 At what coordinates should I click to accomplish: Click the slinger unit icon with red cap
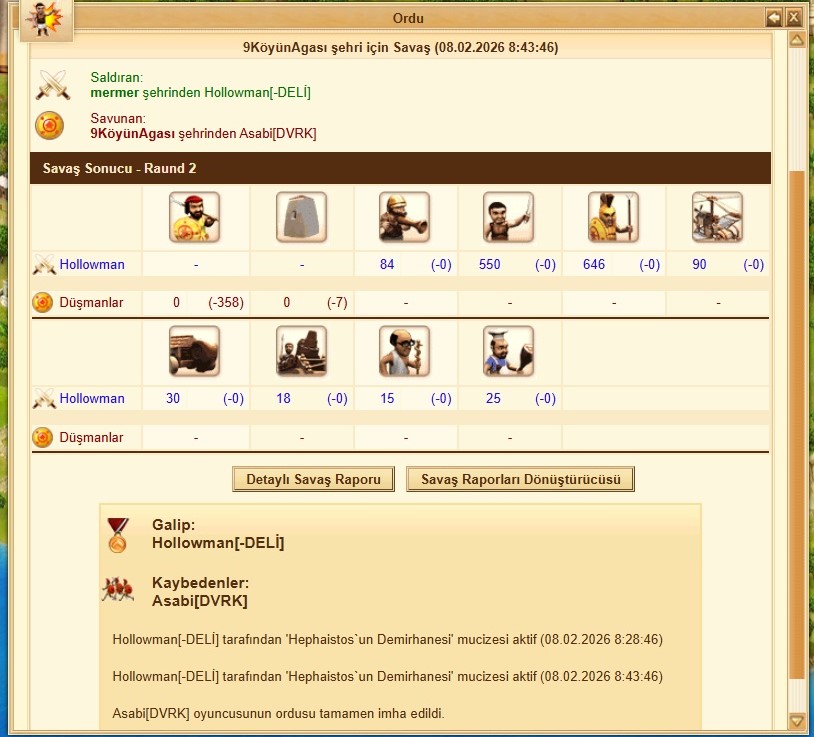(195, 217)
